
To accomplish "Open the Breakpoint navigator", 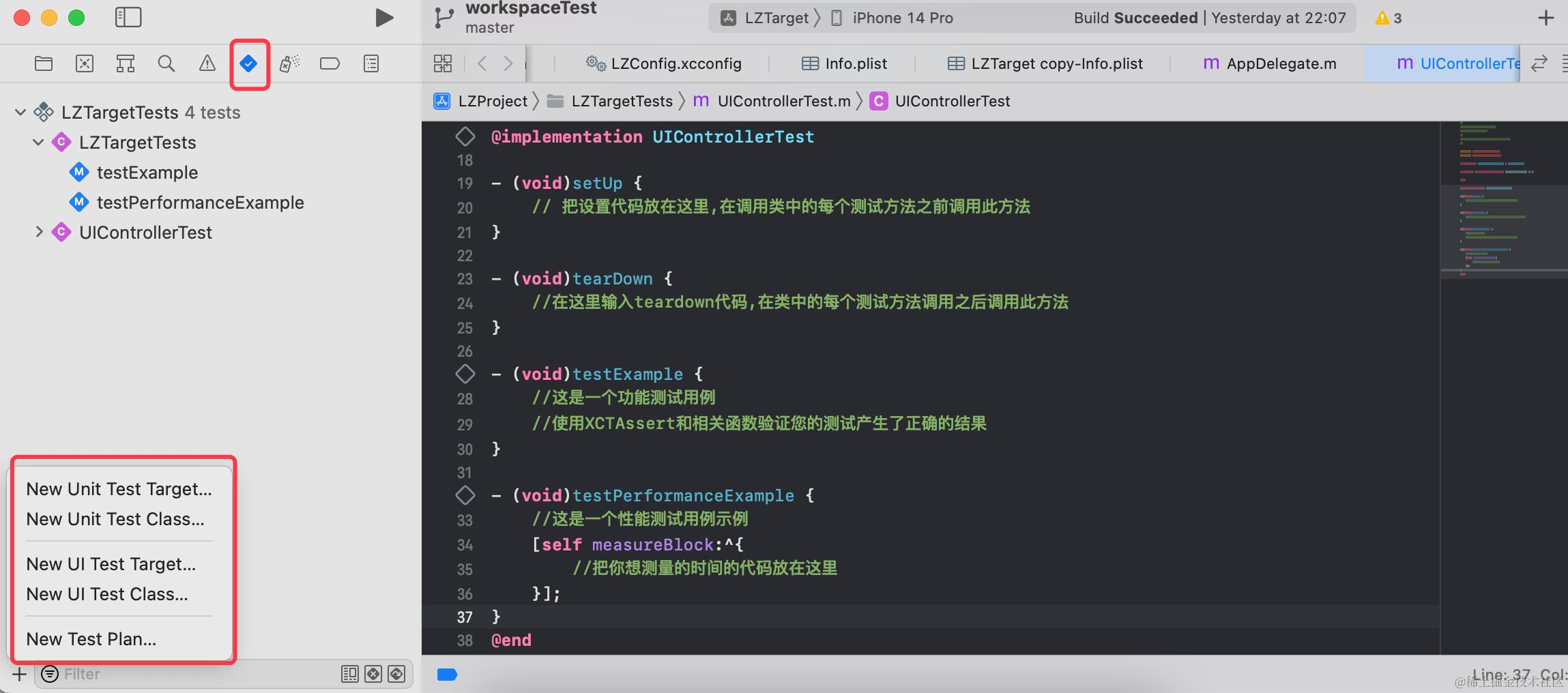I will [330, 63].
